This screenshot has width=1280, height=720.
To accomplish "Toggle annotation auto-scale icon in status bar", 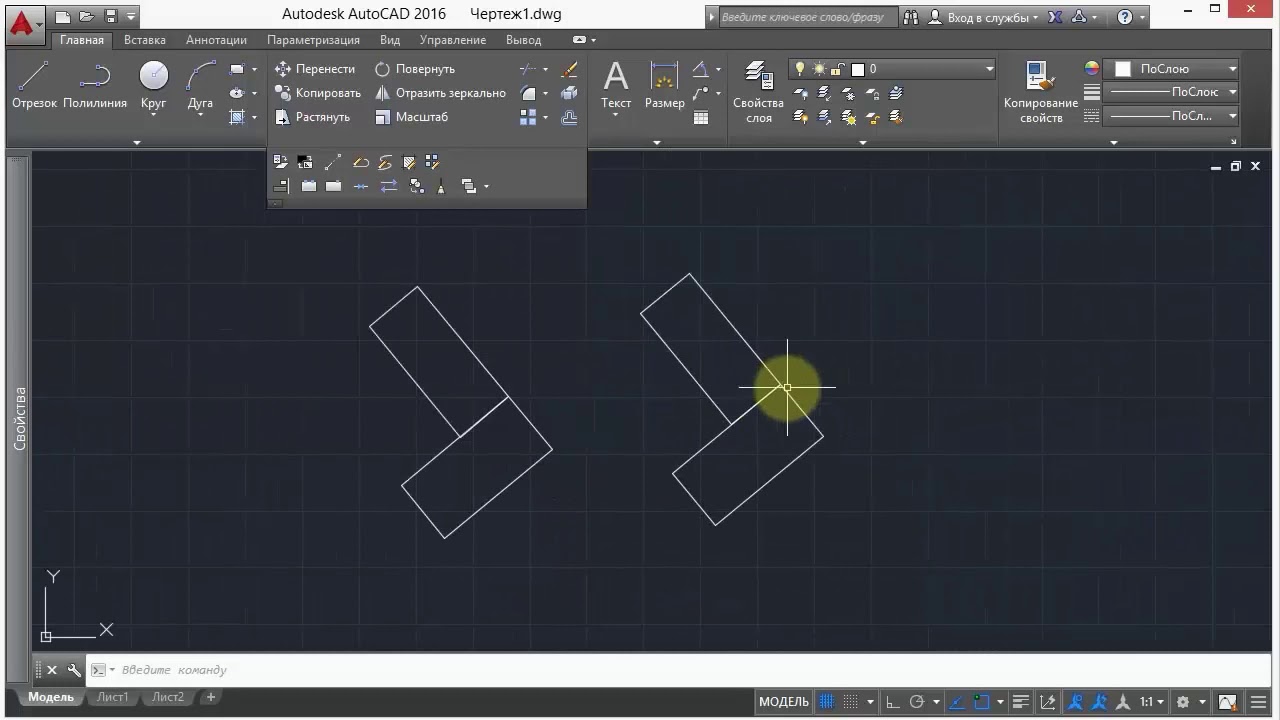I will click(x=1101, y=702).
